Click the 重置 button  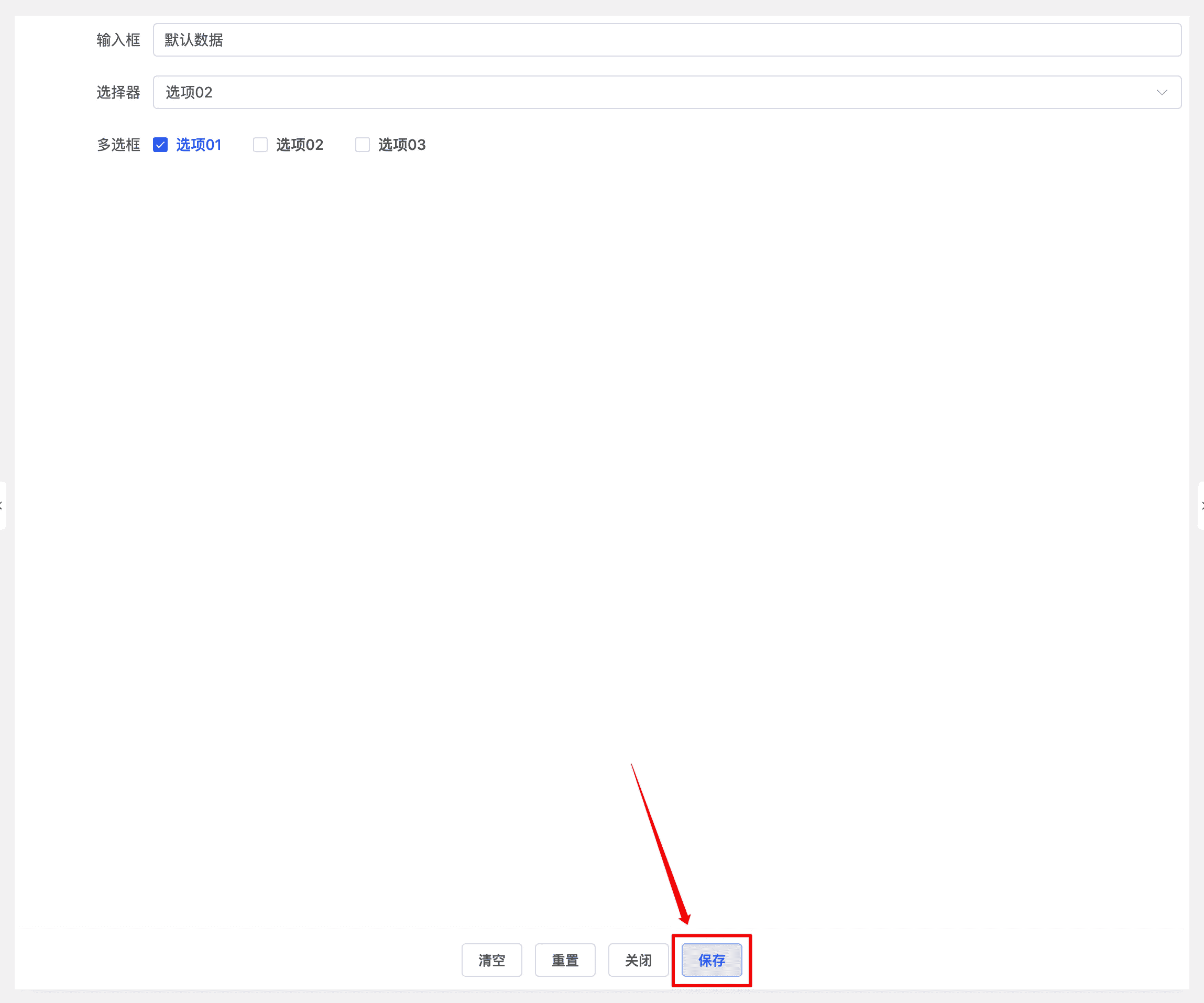[565, 960]
